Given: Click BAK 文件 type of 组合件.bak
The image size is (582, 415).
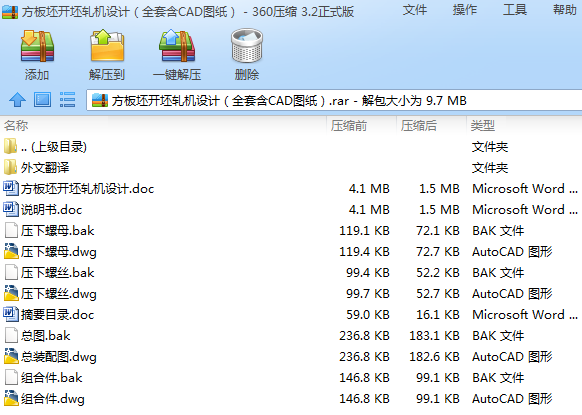Looking at the screenshot, I should (x=498, y=378).
